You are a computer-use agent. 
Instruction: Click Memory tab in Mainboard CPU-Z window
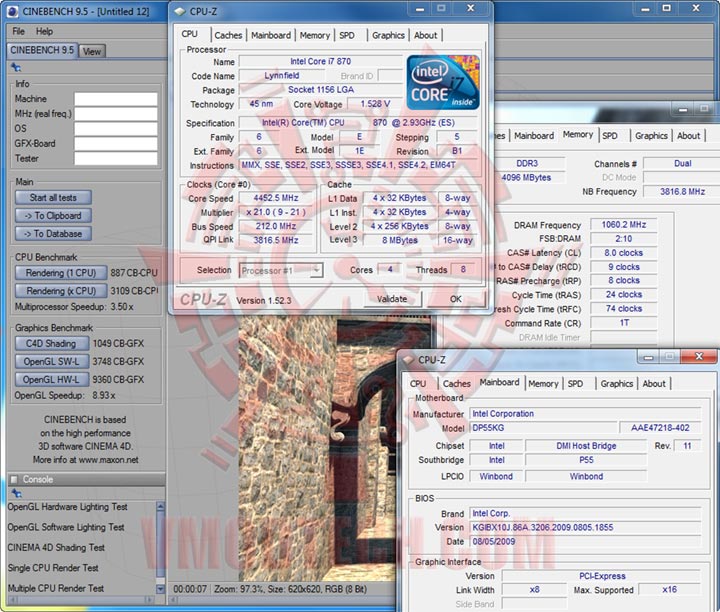click(x=543, y=384)
